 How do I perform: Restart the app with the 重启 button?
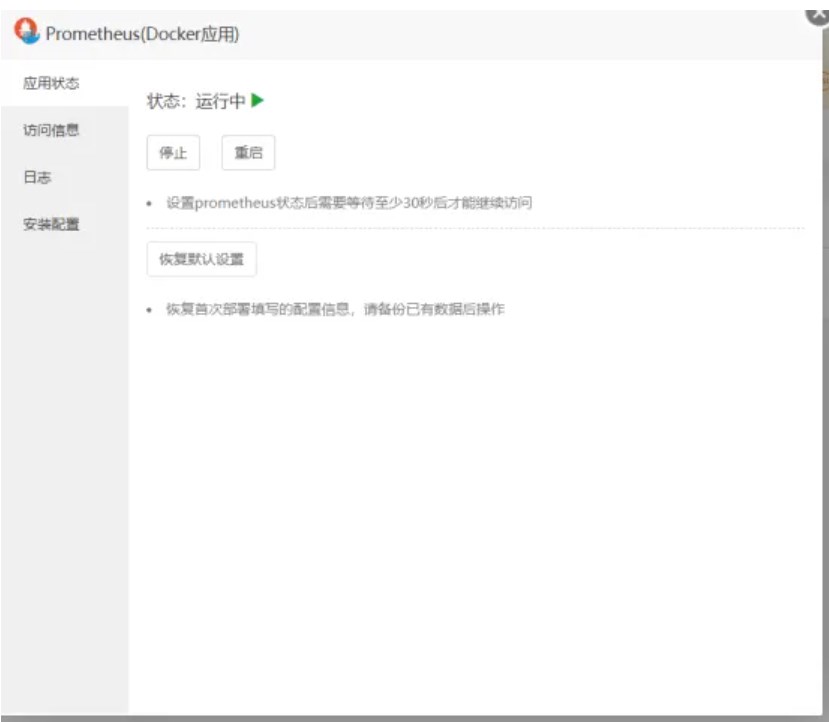pos(248,153)
